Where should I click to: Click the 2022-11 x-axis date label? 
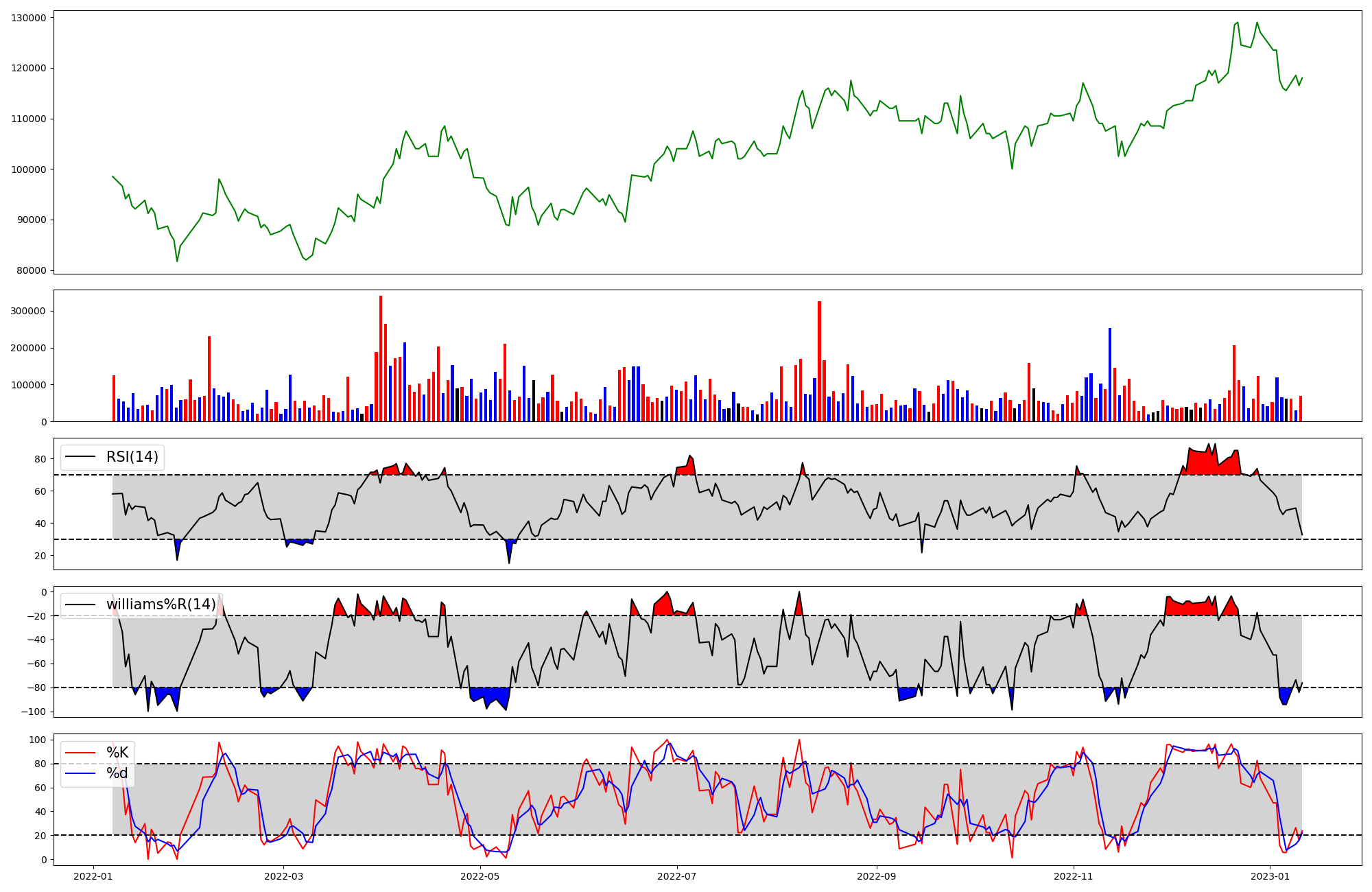1073,876
